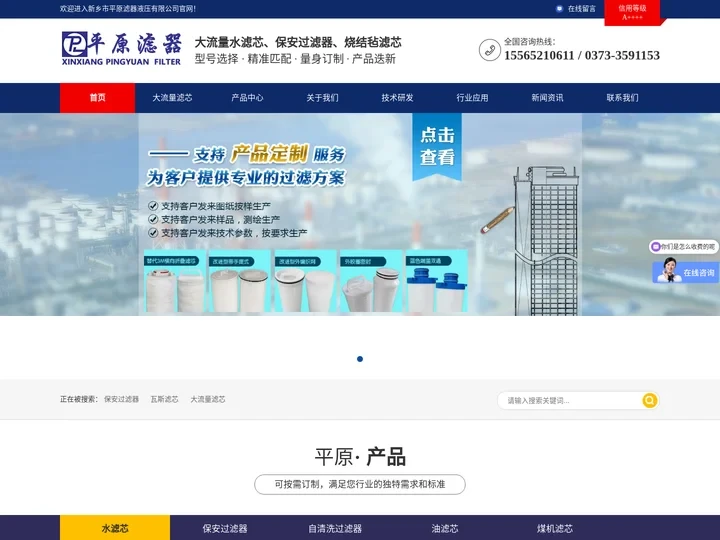Screen dimensions: 720x540
Task: Click the 平原滤器 company logo
Action: (121, 48)
